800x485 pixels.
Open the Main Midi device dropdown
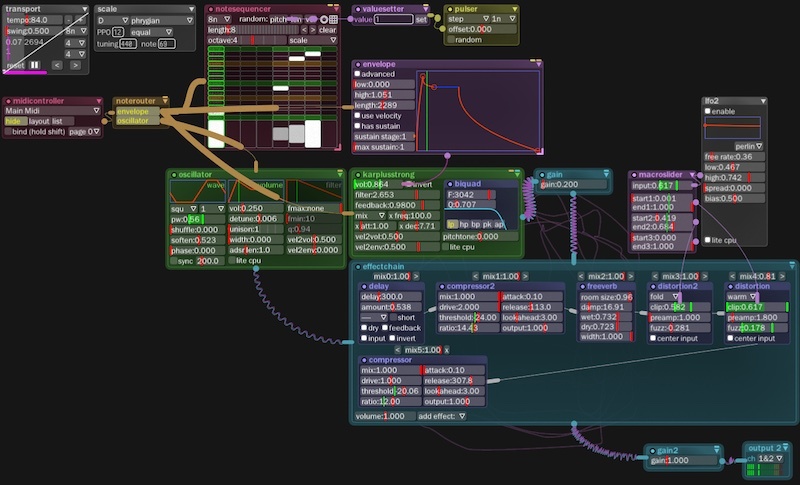[x=50, y=111]
